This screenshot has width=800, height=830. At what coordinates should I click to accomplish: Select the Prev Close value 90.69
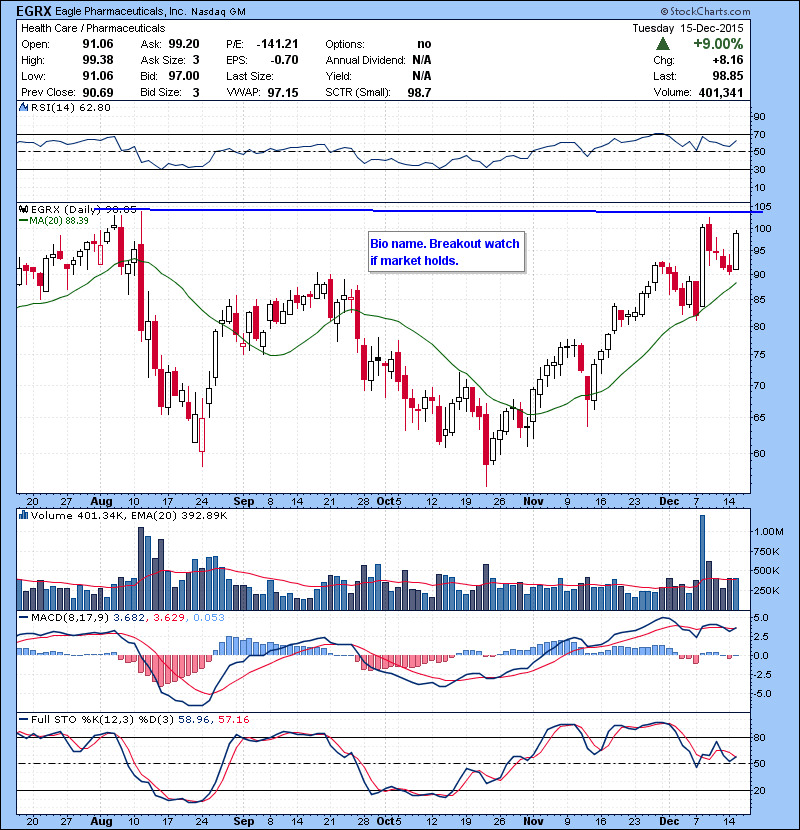(98, 92)
